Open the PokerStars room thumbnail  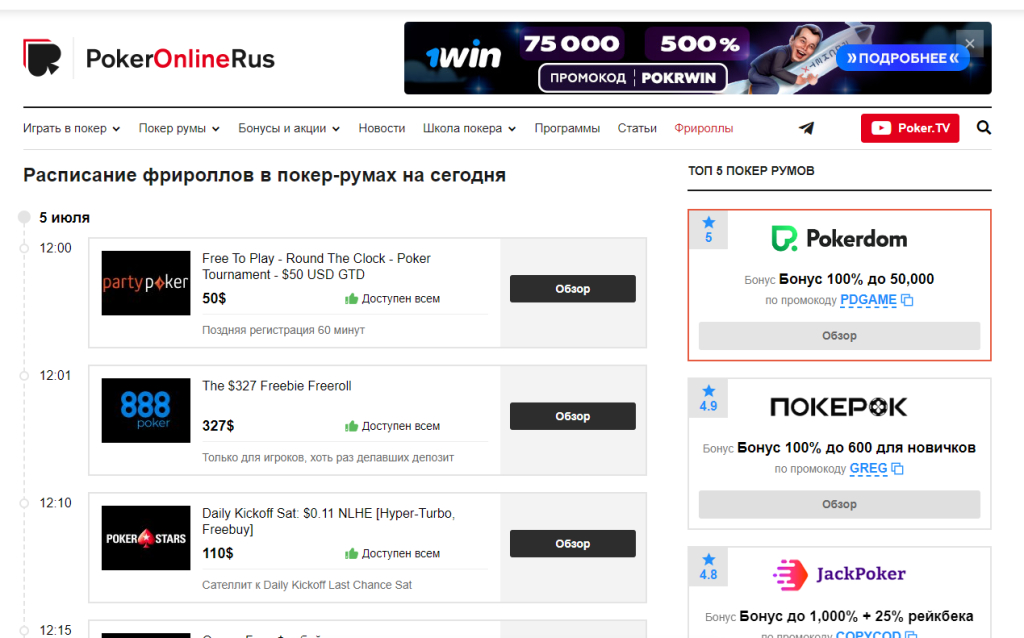click(146, 537)
